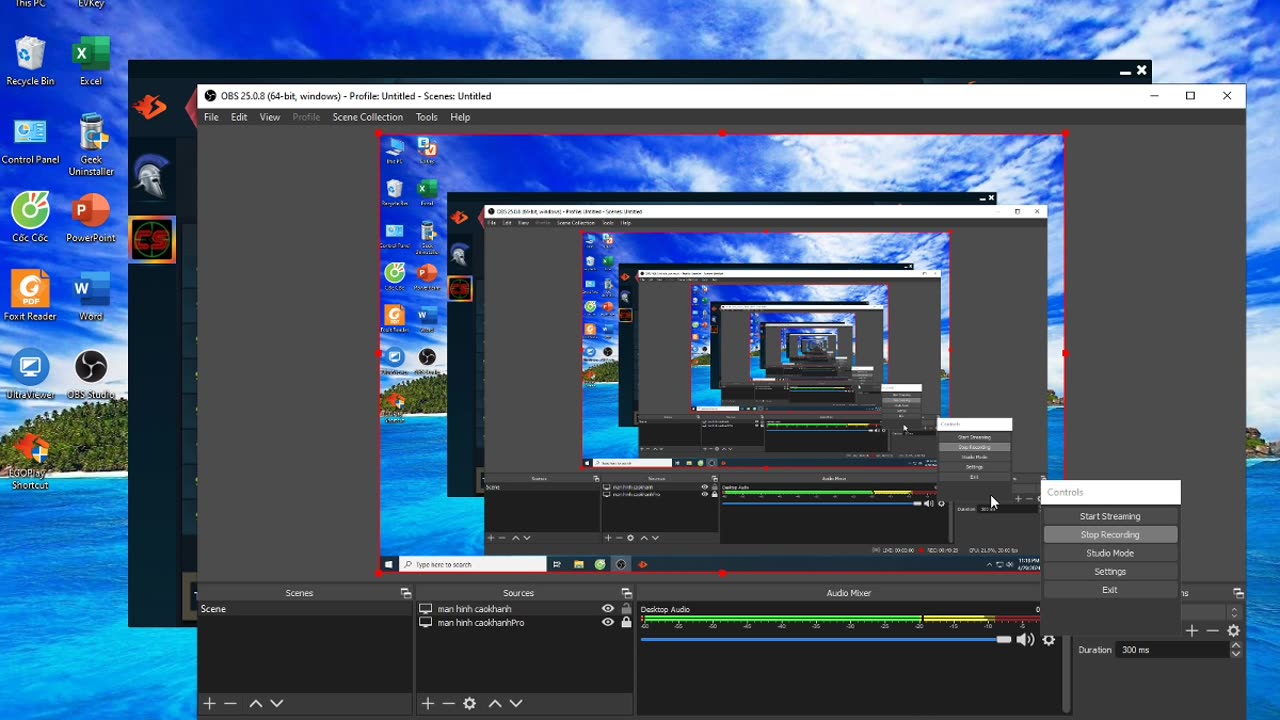The width and height of the screenshot is (1280, 720).
Task: Move scene down in Scenes list
Action: (x=276, y=704)
